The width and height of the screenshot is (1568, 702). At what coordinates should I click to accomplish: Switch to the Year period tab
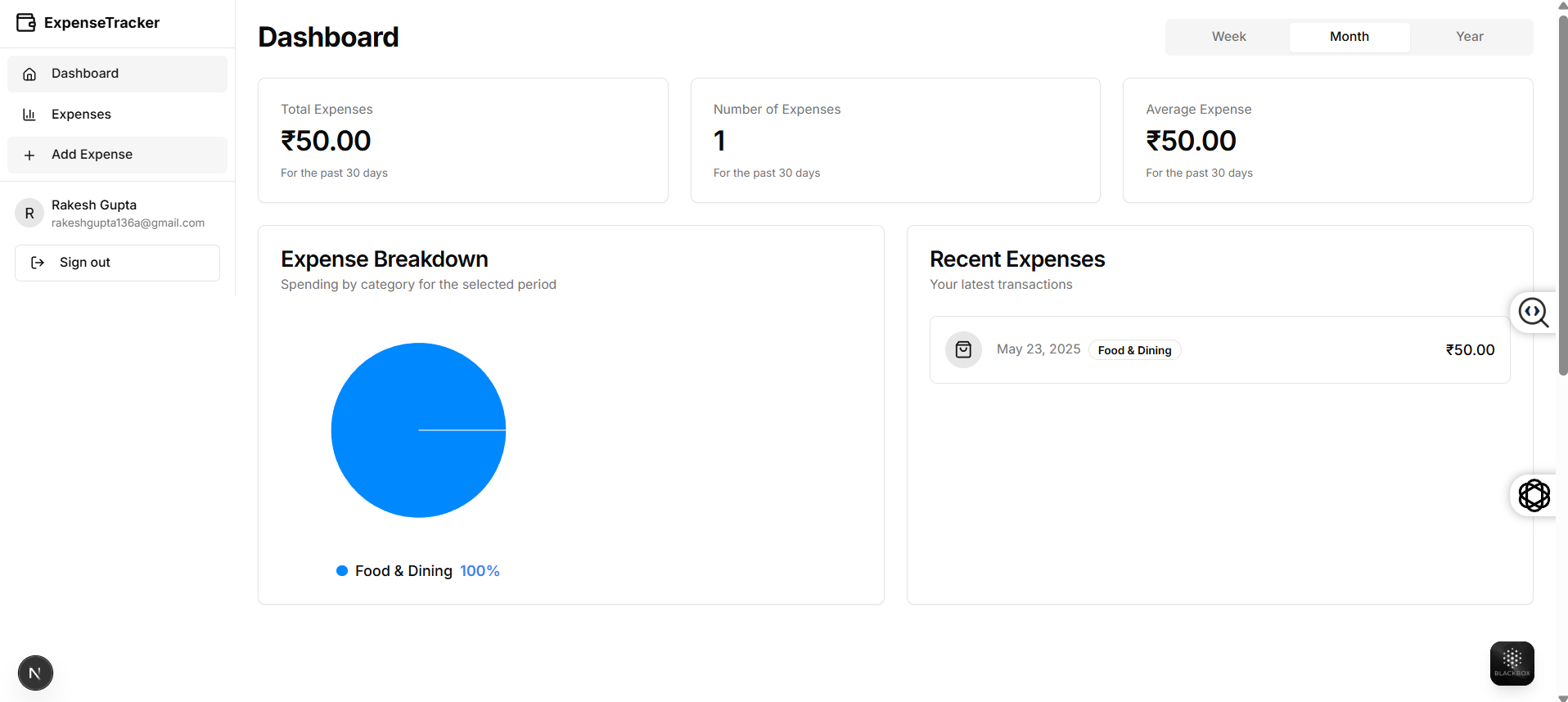click(x=1469, y=37)
